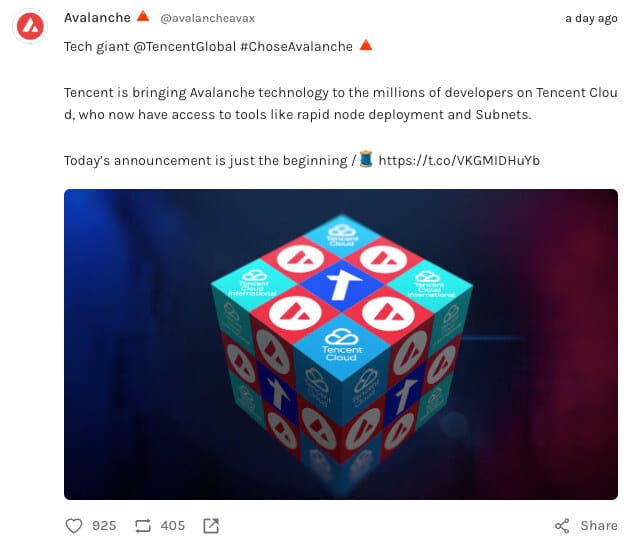
Task: Click the post text about Subnets
Action: coord(341,104)
